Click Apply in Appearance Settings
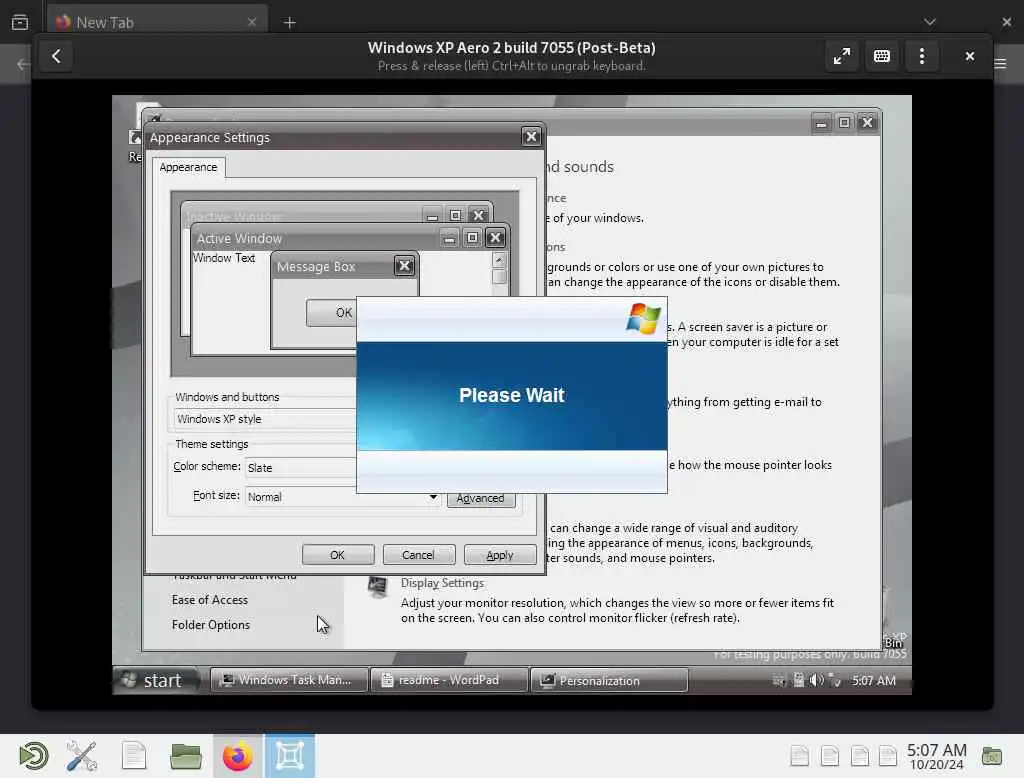This screenshot has height=778, width=1024. [500, 555]
